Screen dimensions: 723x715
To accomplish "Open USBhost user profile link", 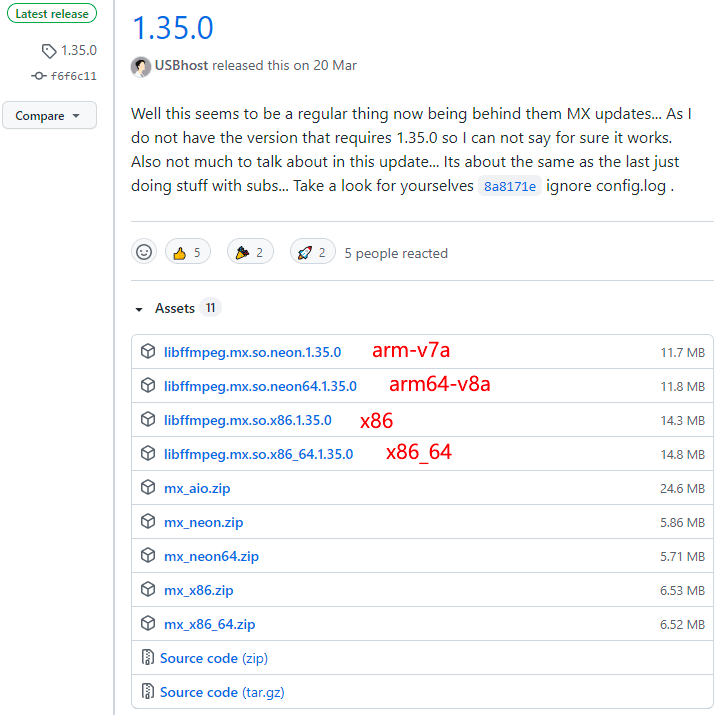I will pyautogui.click(x=181, y=66).
